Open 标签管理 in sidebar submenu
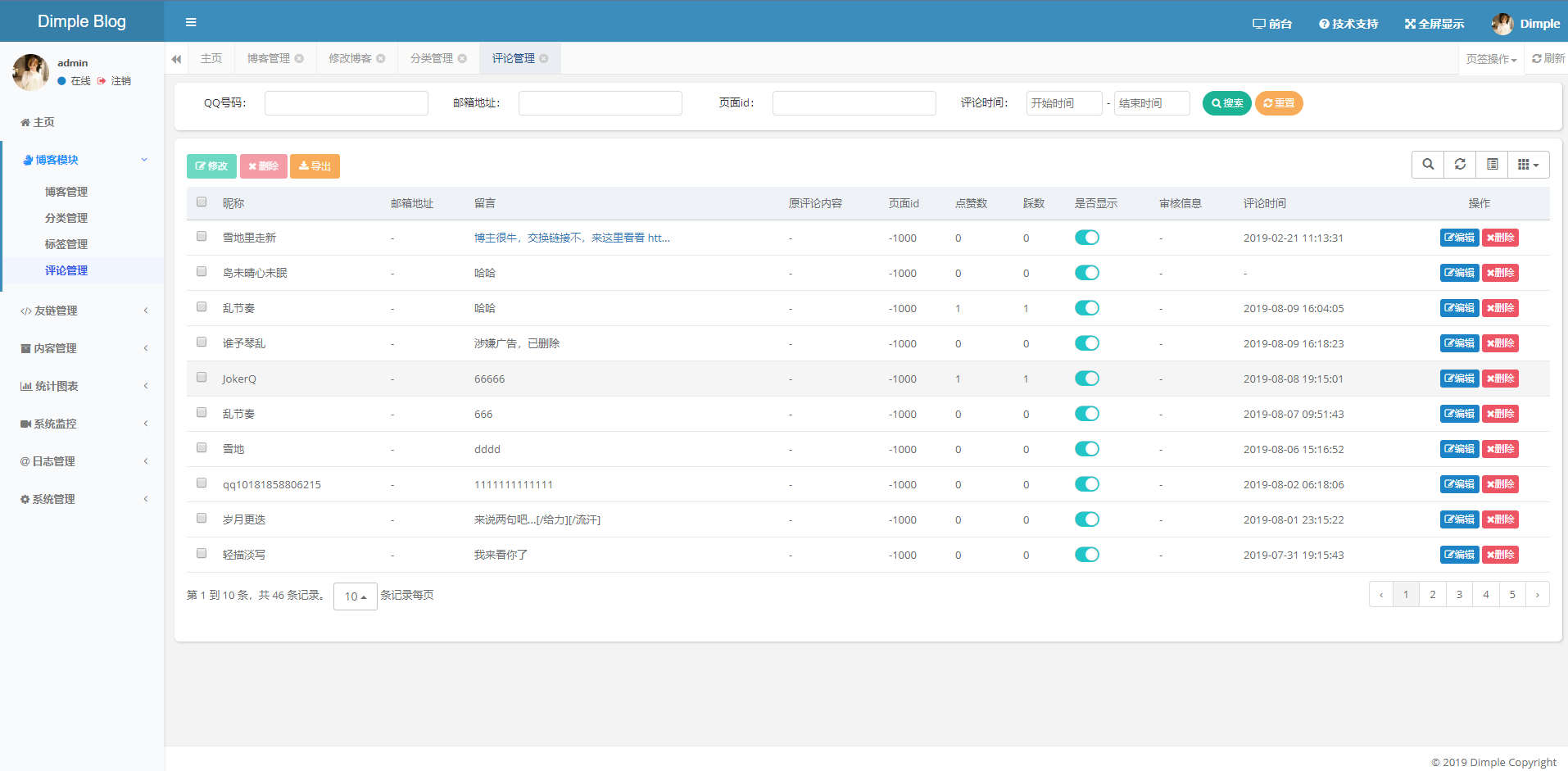The width and height of the screenshot is (1568, 771). (x=66, y=244)
